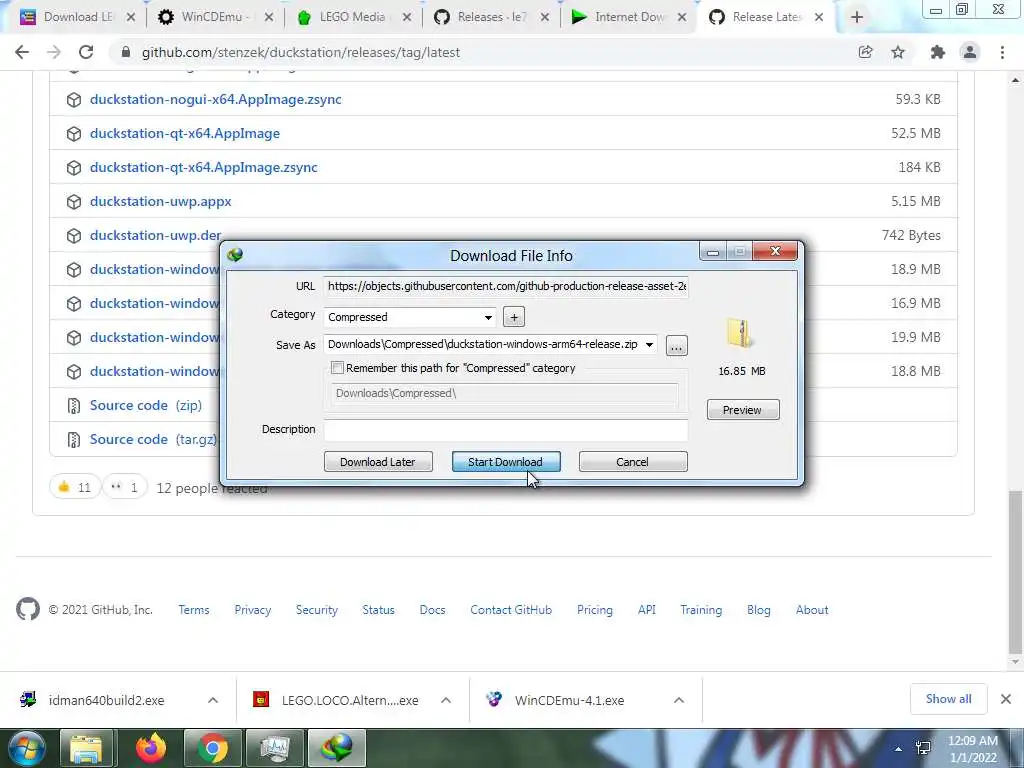Close the downloads bar
Viewport: 1024px width, 768px height.
click(1006, 699)
